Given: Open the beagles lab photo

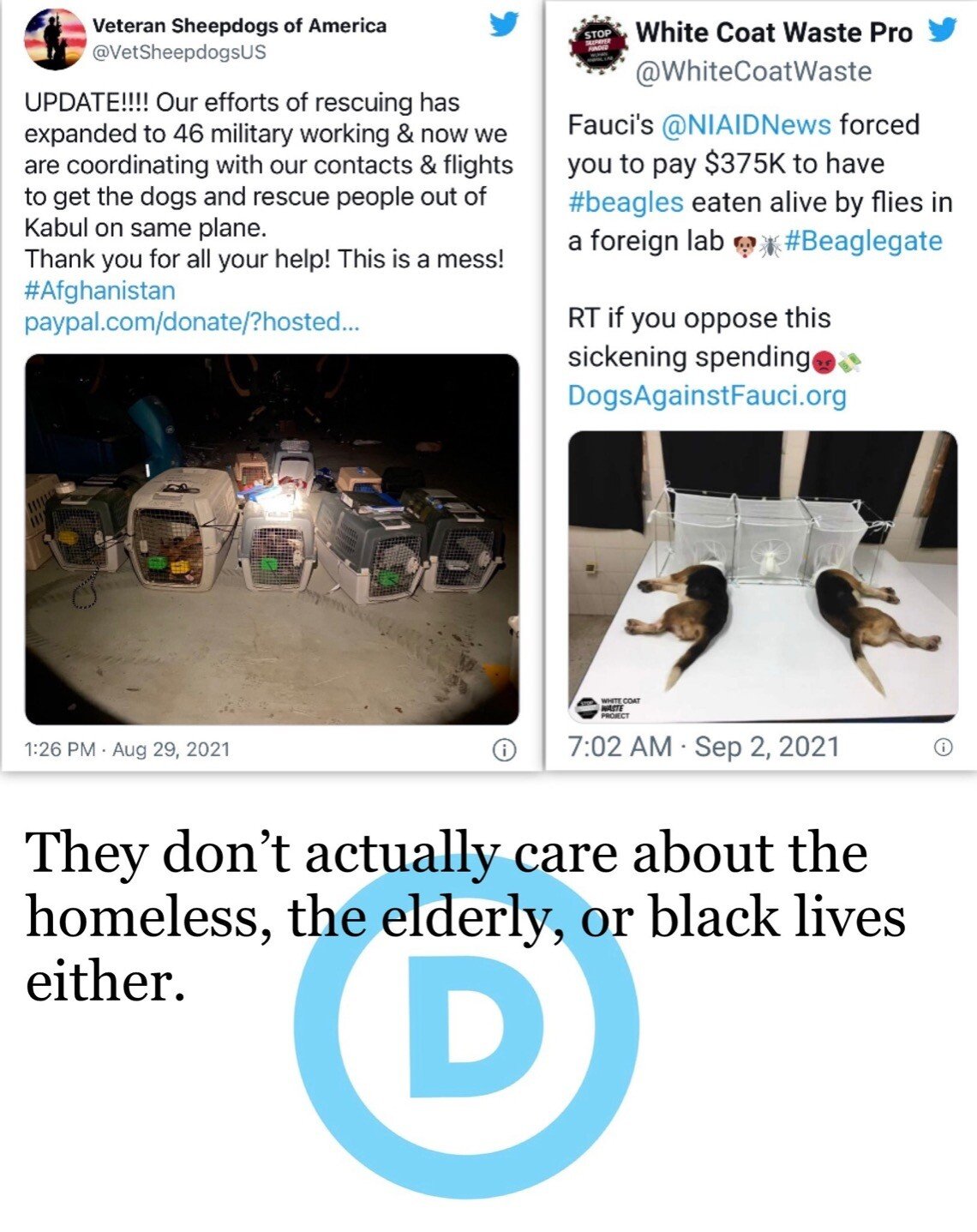Looking at the screenshot, I should point(763,576).
